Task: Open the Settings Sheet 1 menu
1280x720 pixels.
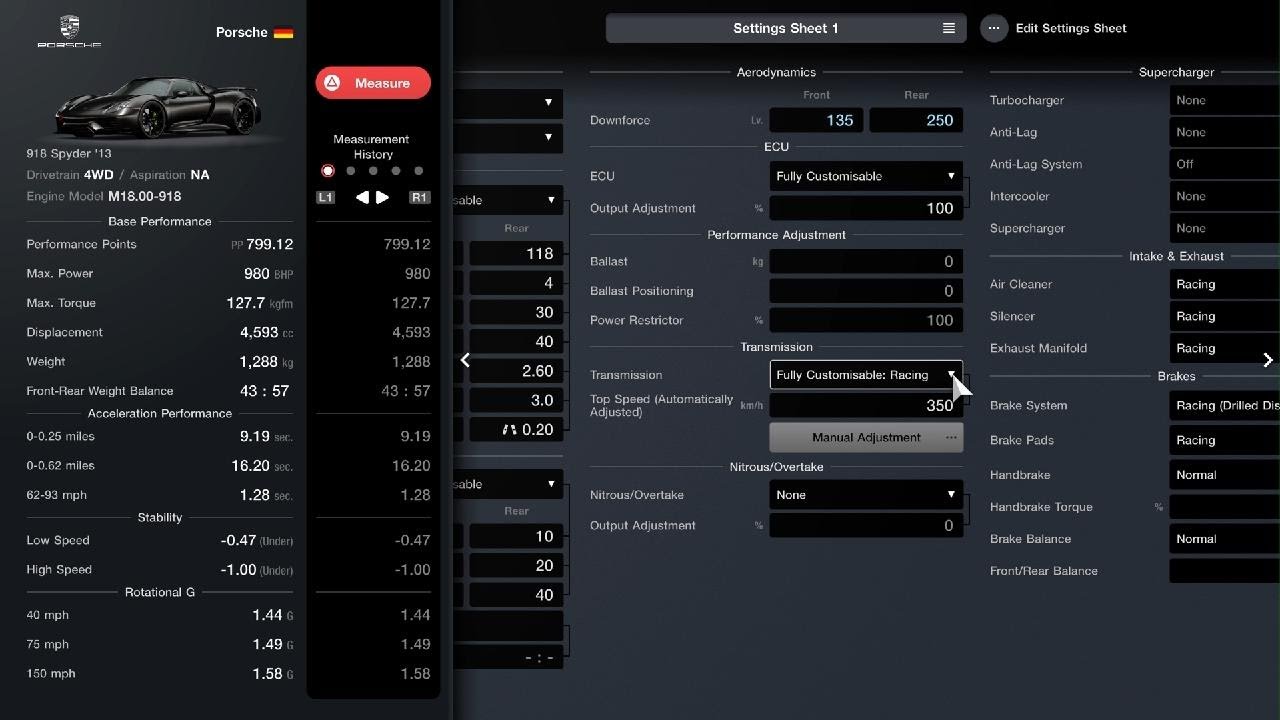Action: 786,28
